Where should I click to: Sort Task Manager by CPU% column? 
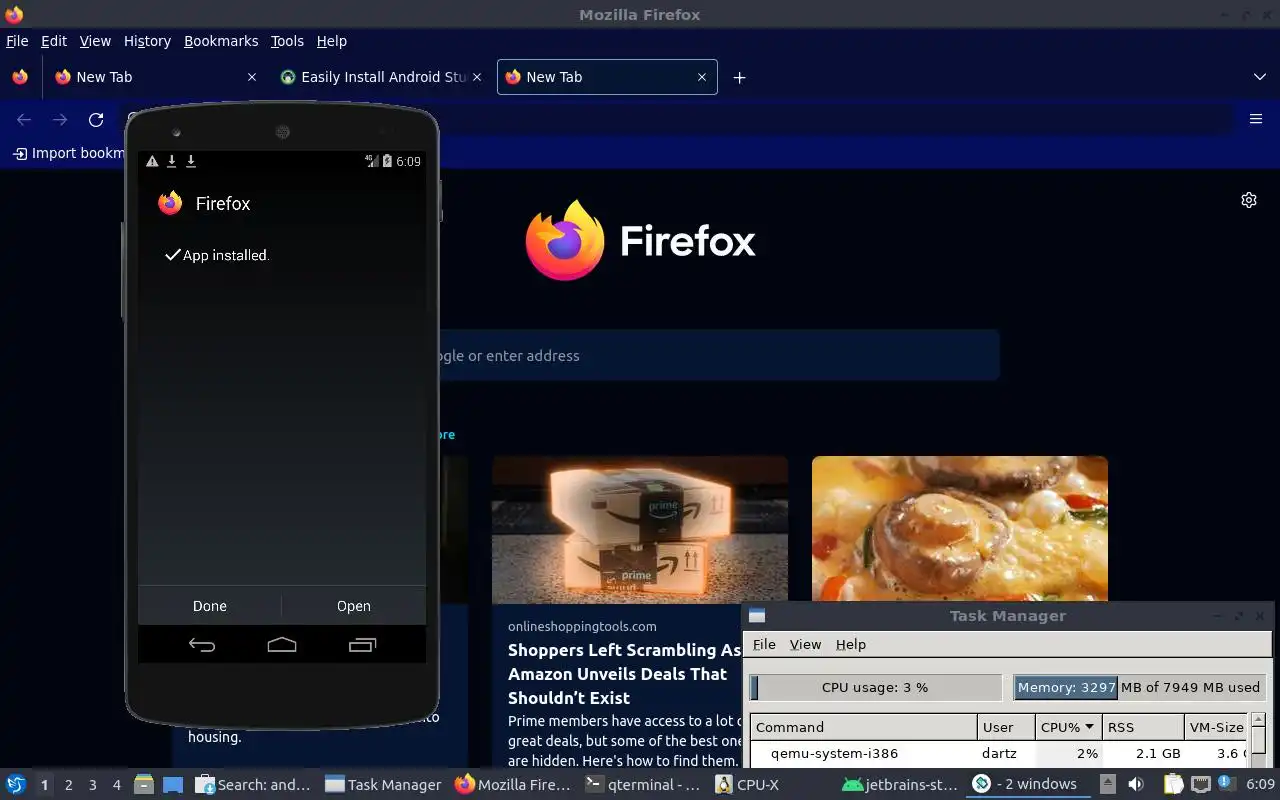[x=1068, y=727]
